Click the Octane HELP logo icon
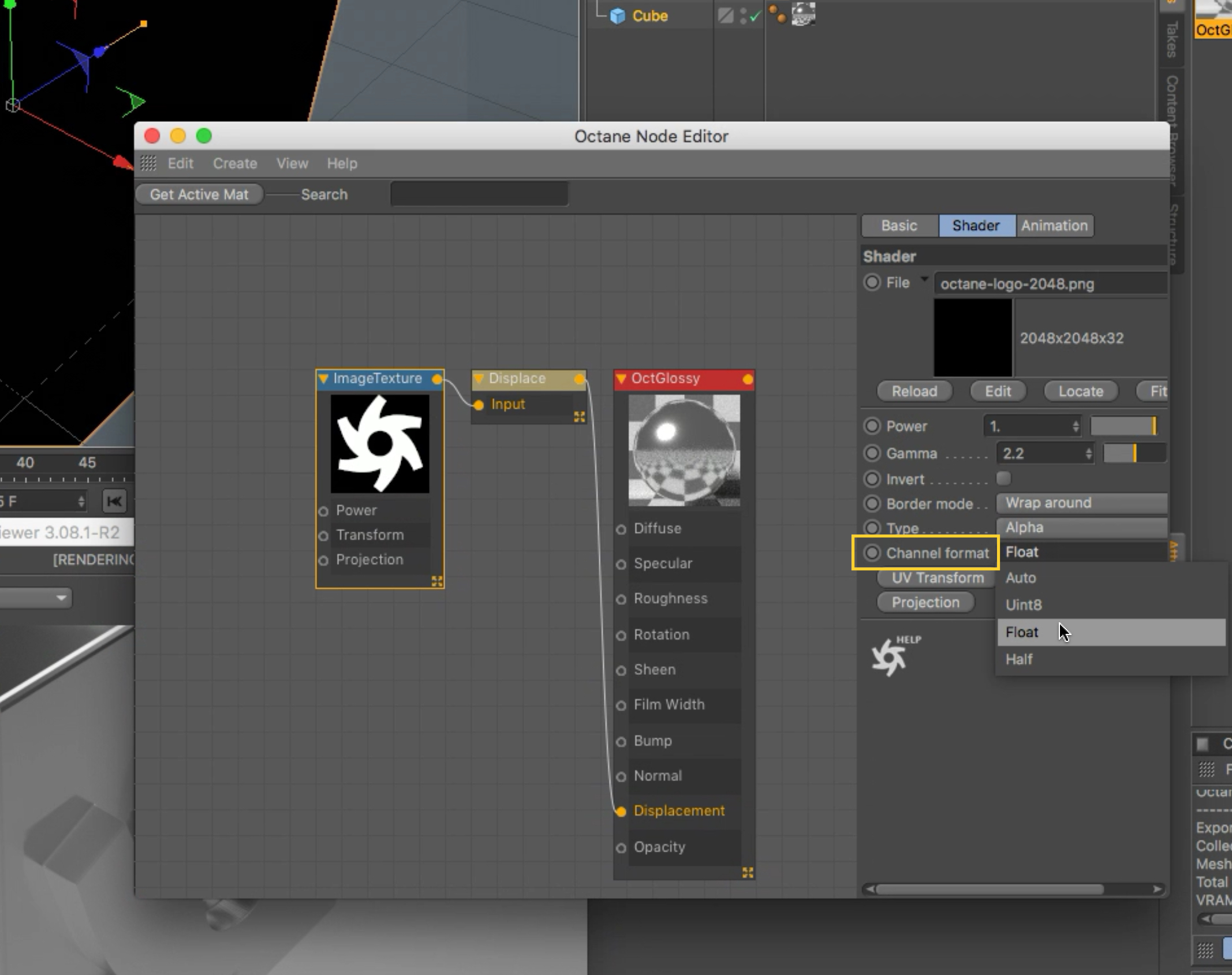This screenshot has width=1232, height=975. (890, 657)
